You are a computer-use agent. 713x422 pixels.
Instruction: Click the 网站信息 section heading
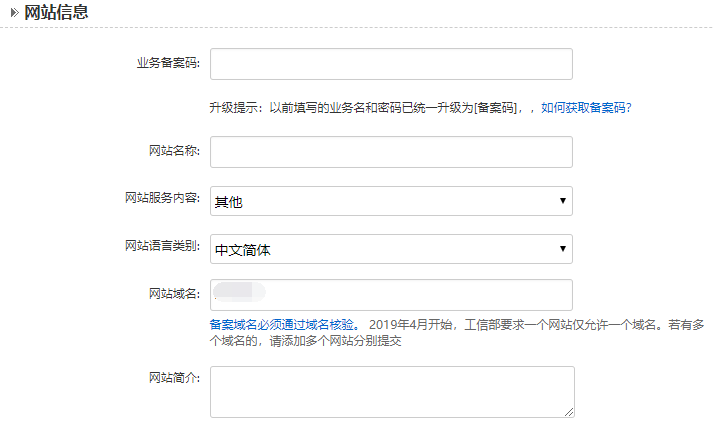[56, 13]
